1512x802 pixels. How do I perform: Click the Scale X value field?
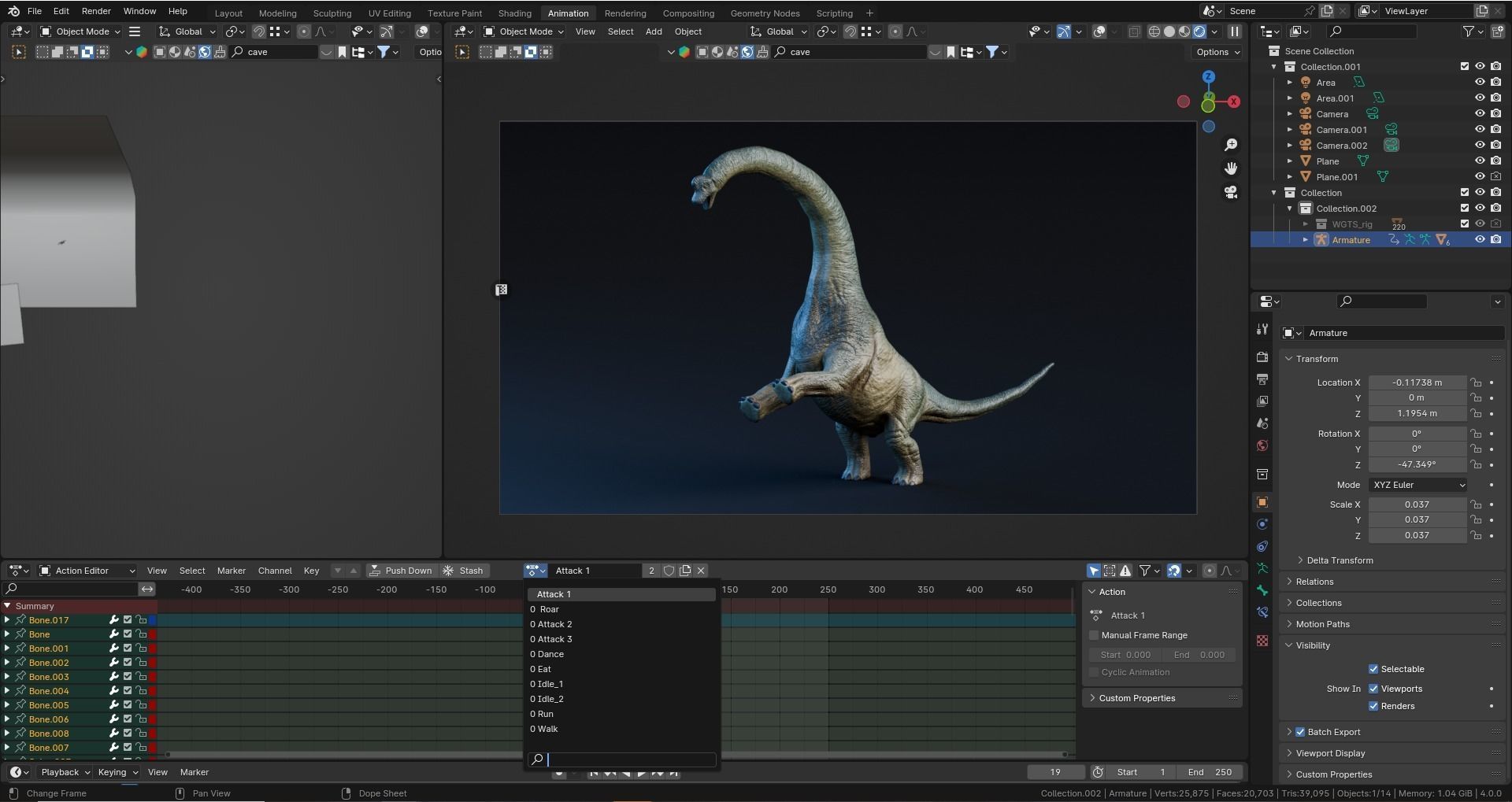(1417, 504)
